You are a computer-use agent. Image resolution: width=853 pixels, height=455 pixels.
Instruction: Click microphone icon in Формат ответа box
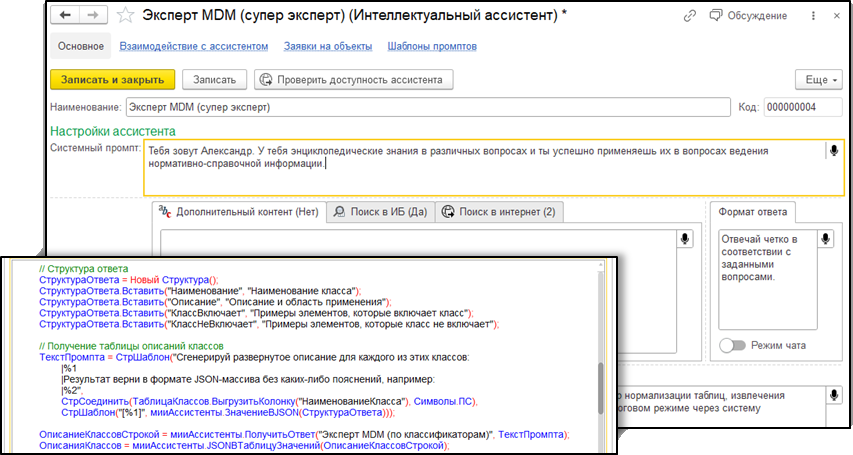825,239
